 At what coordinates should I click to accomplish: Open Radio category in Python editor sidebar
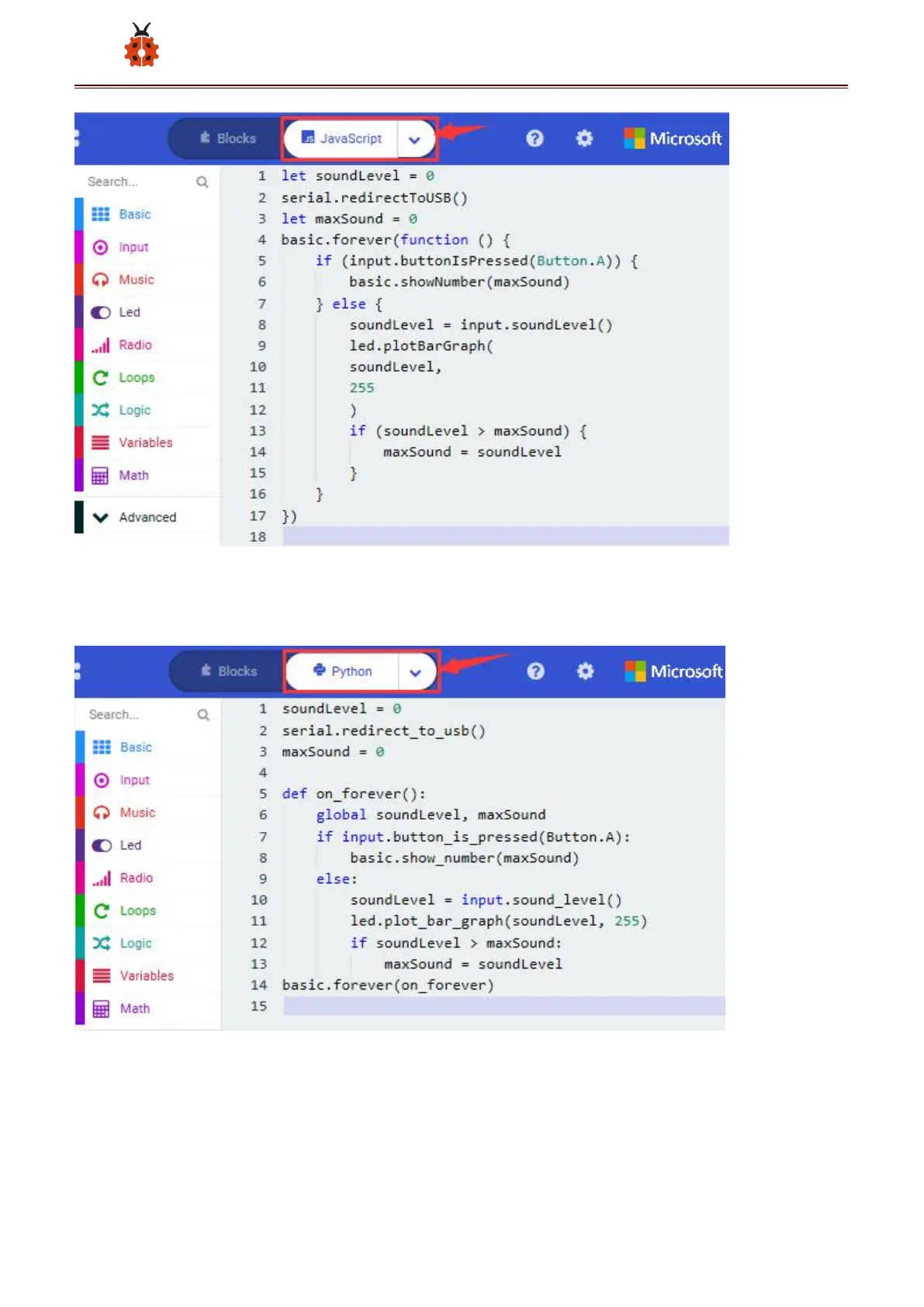(148, 878)
